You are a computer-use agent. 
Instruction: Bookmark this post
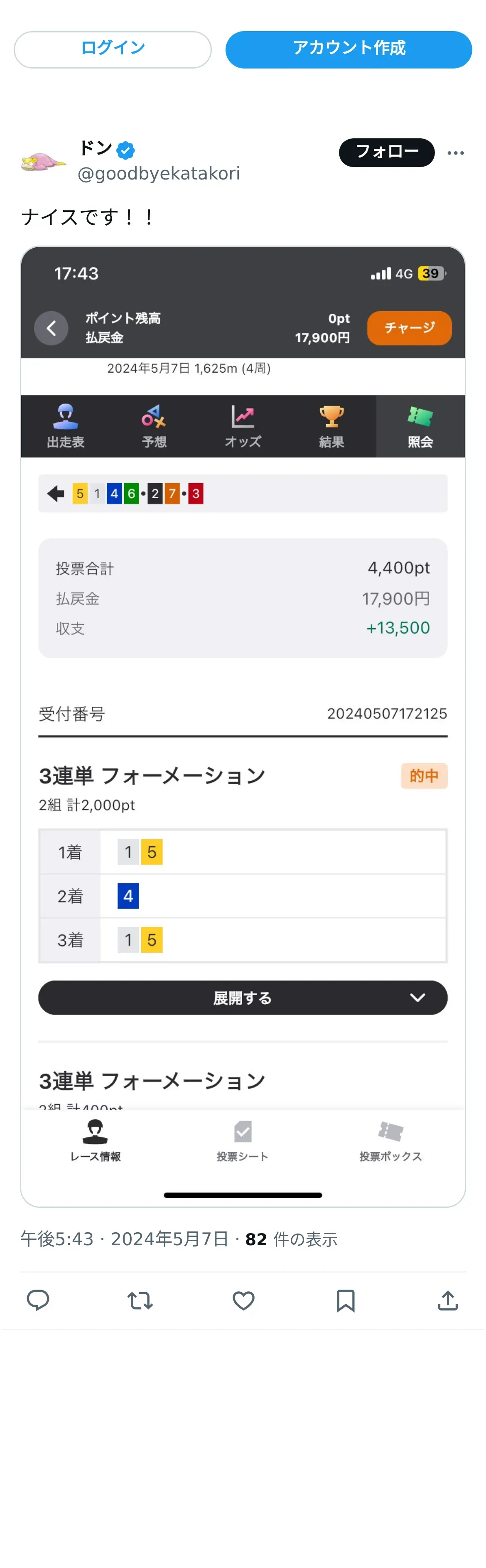point(346,1300)
